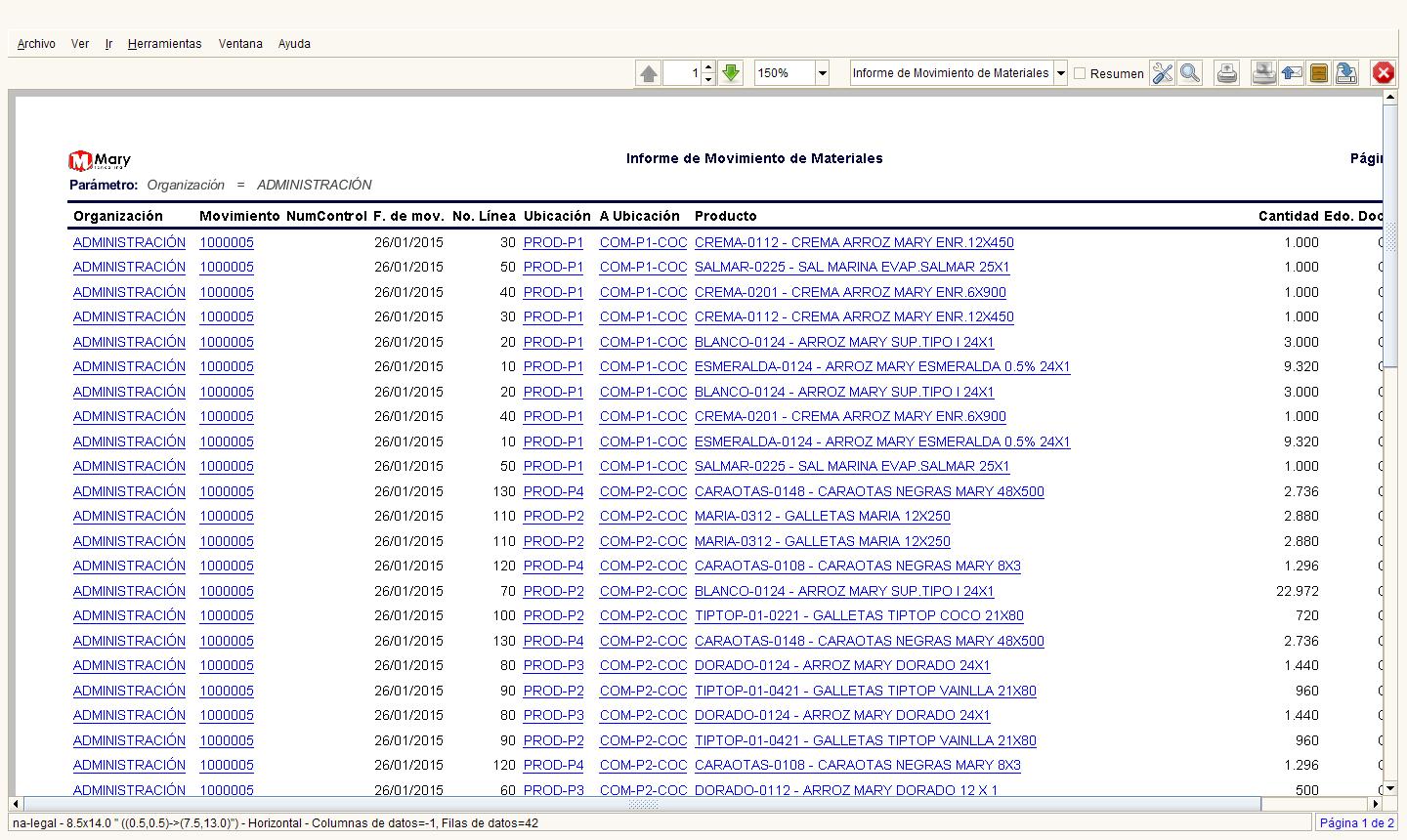The image size is (1407, 840).
Task: Click COM-P2-COC link in line 70 row
Action: [x=643, y=591]
